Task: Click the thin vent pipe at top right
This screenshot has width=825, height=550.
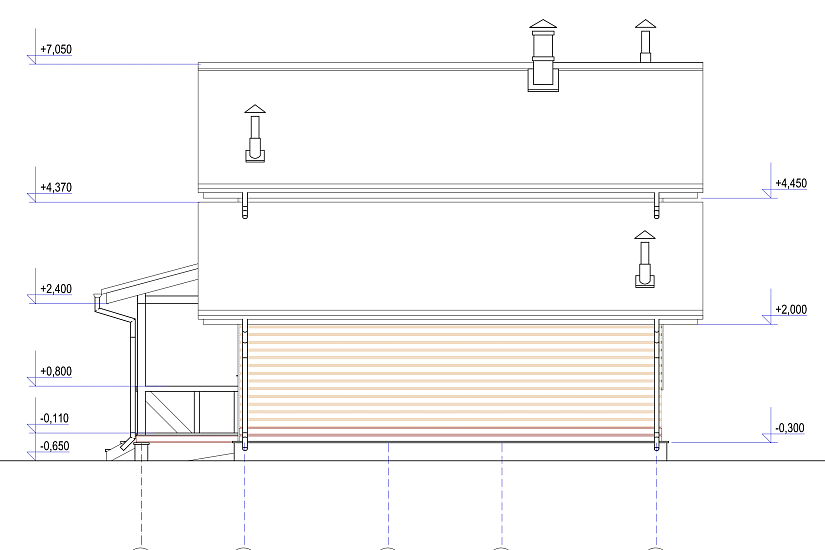Action: point(645,42)
